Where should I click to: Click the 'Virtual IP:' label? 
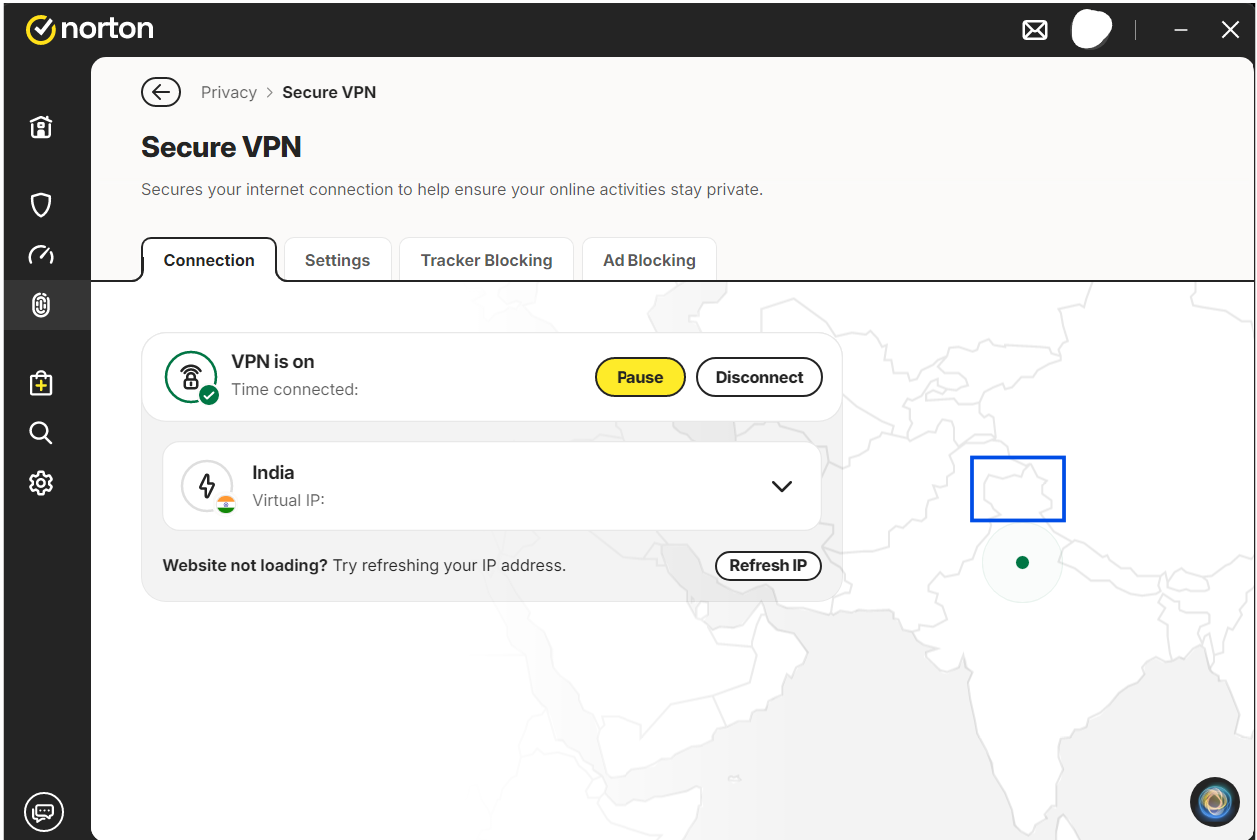pyautogui.click(x=288, y=500)
